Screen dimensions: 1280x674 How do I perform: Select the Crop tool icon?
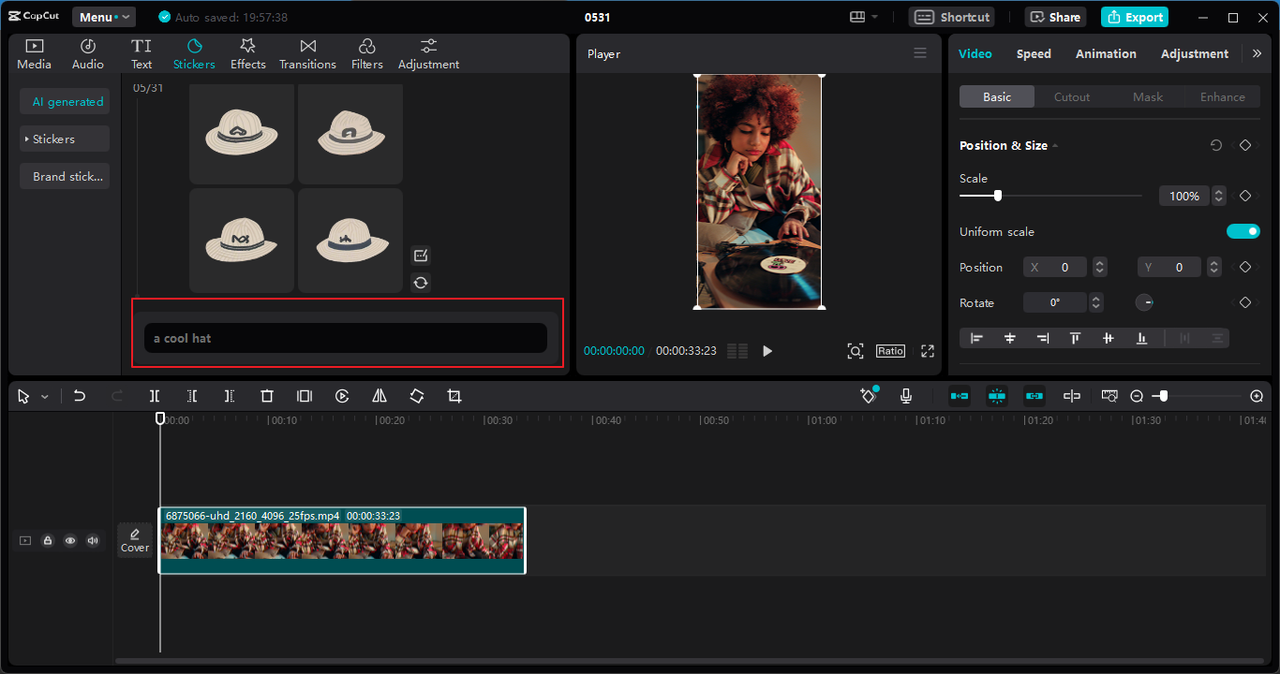coord(454,396)
